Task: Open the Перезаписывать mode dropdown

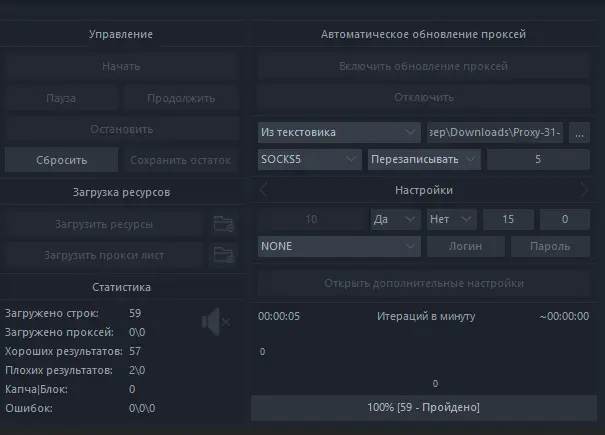Action: [424, 159]
